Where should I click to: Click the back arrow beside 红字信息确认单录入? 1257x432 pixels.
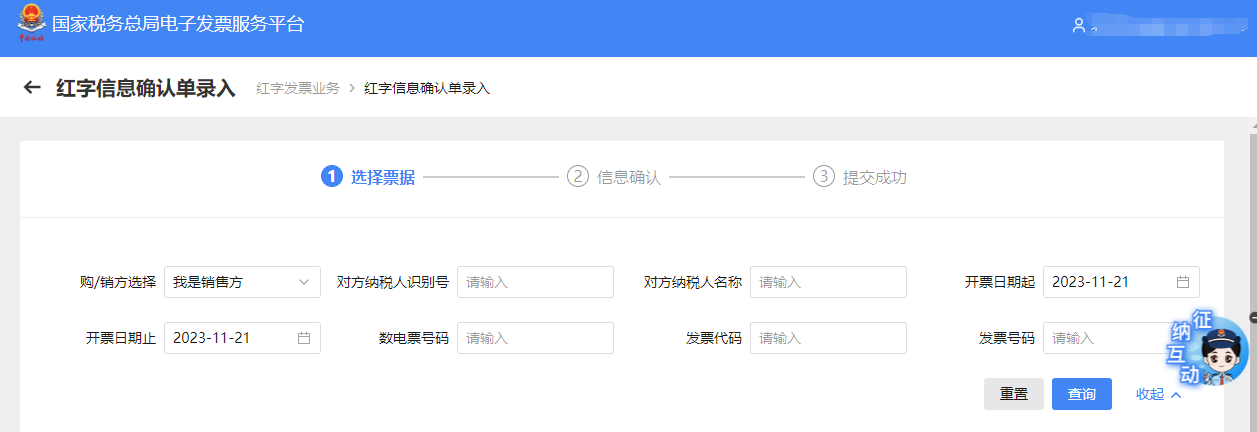32,88
